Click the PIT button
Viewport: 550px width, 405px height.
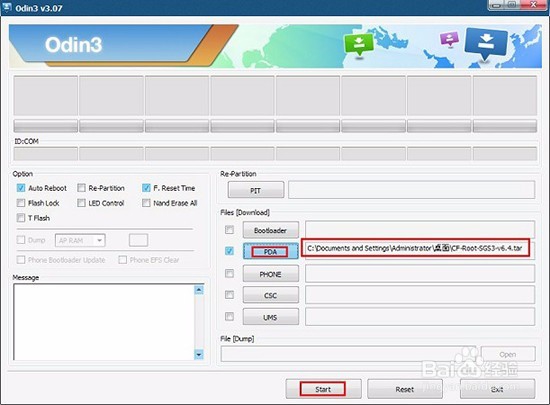tap(256, 190)
